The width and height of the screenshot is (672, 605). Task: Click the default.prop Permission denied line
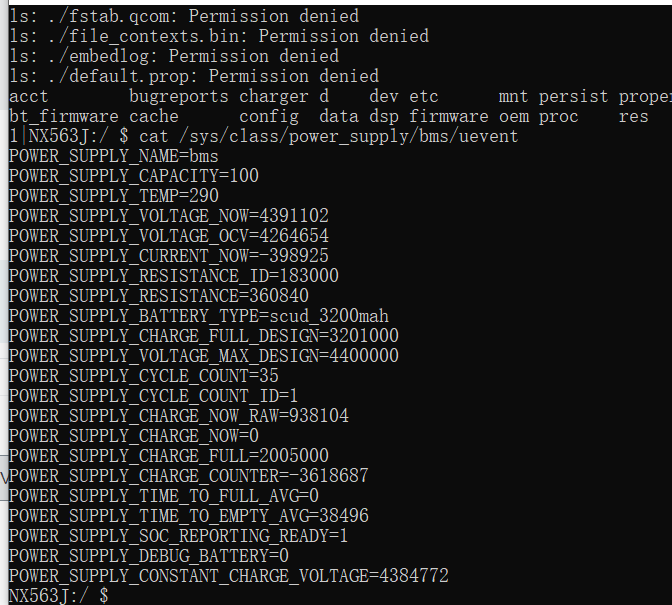pos(193,76)
